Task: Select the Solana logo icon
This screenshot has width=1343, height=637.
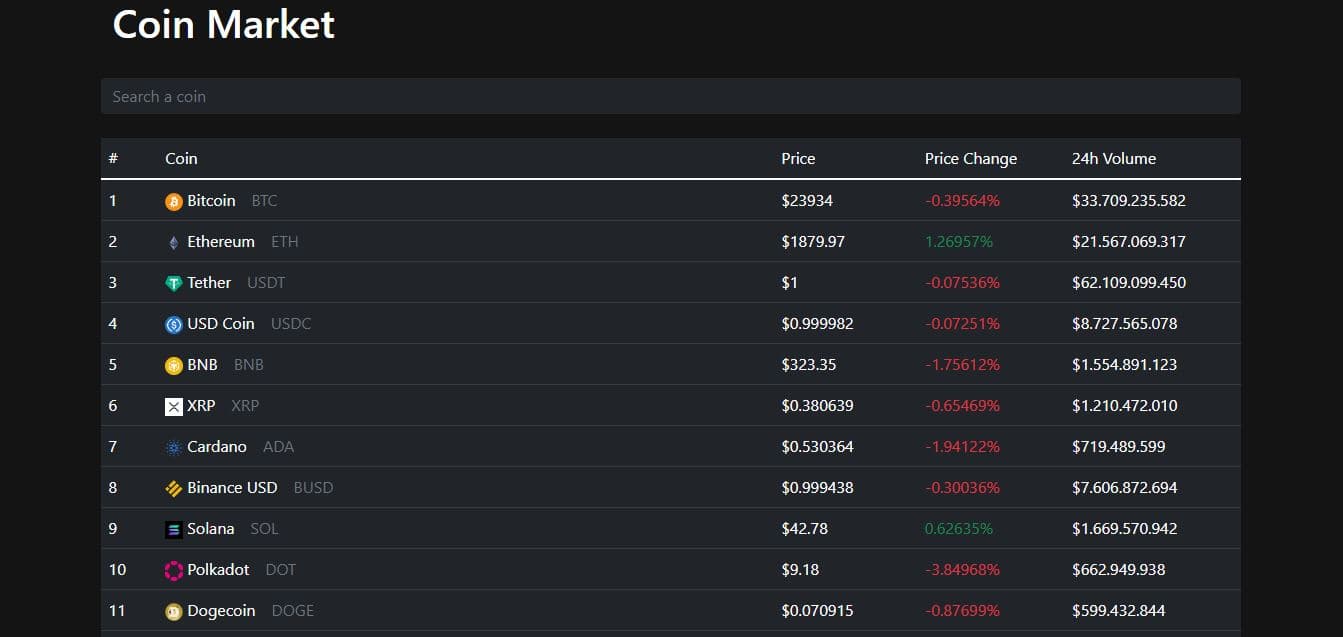Action: [174, 529]
